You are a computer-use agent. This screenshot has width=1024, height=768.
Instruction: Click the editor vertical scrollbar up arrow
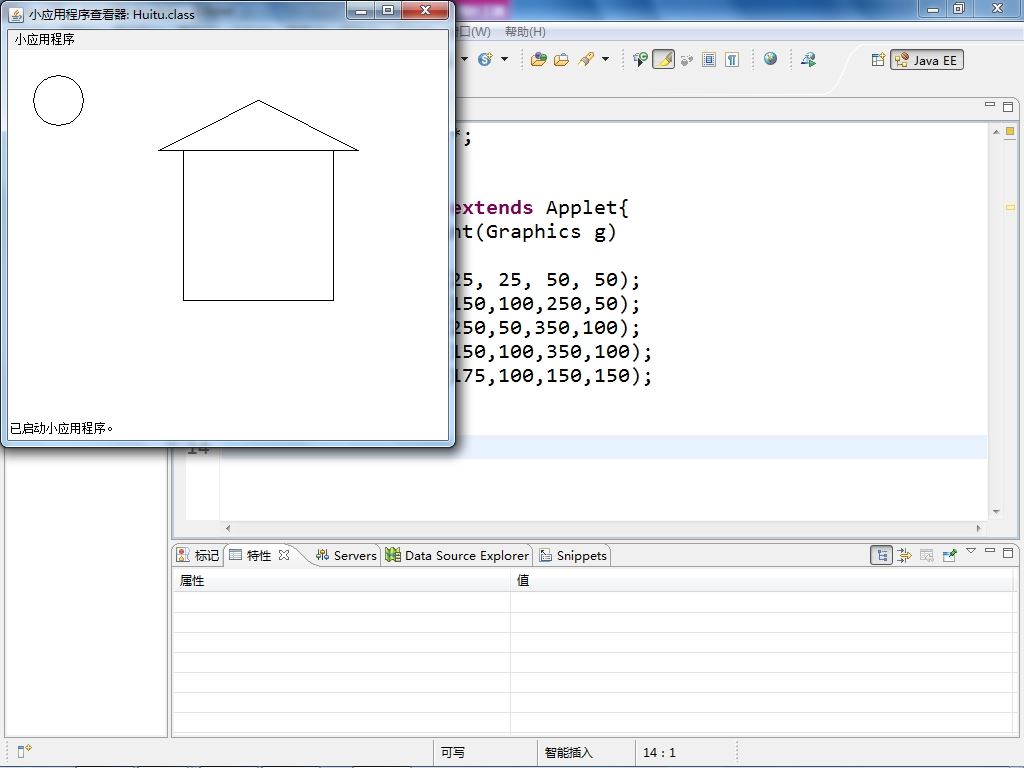point(996,133)
